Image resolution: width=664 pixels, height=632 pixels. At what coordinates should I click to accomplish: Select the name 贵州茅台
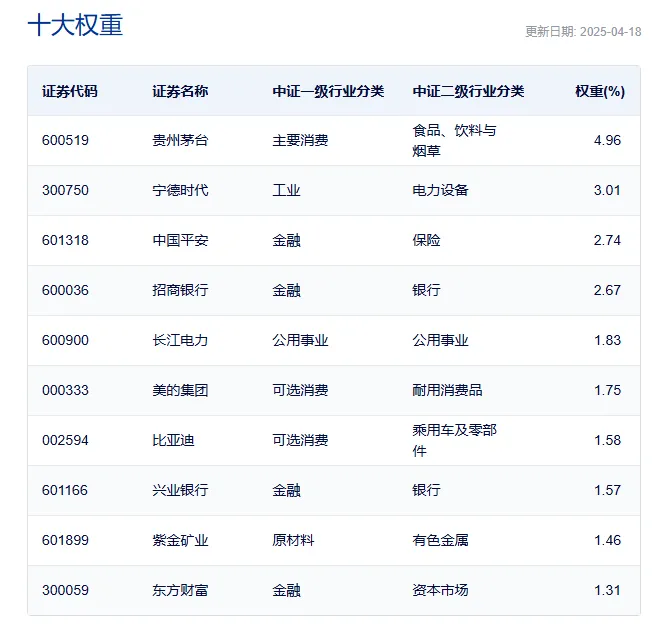coord(180,140)
